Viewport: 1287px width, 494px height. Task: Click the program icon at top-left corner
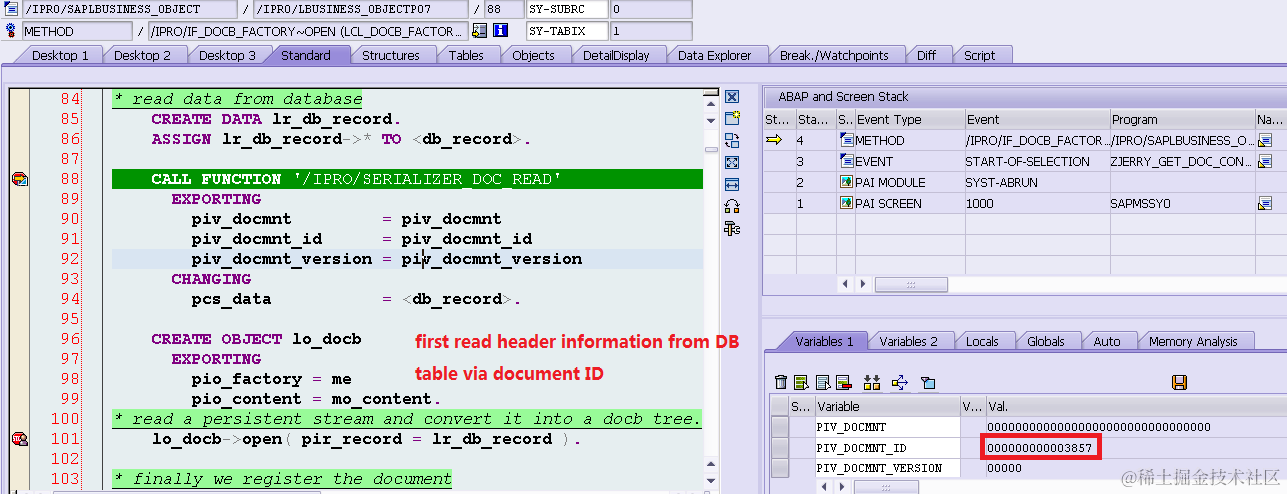[x=11, y=9]
